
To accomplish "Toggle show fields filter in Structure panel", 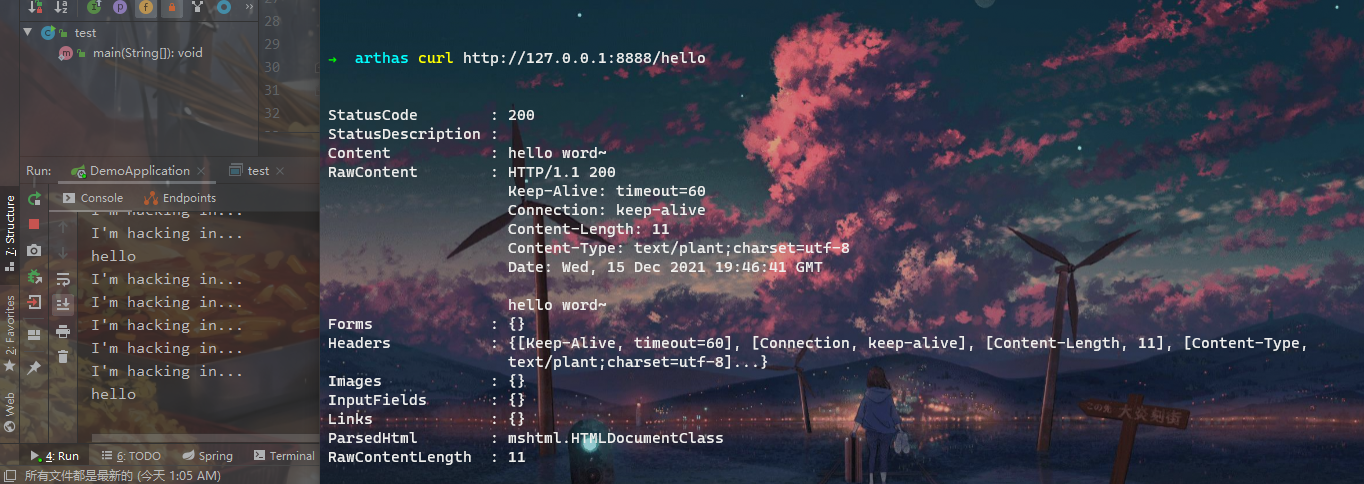I will [146, 7].
